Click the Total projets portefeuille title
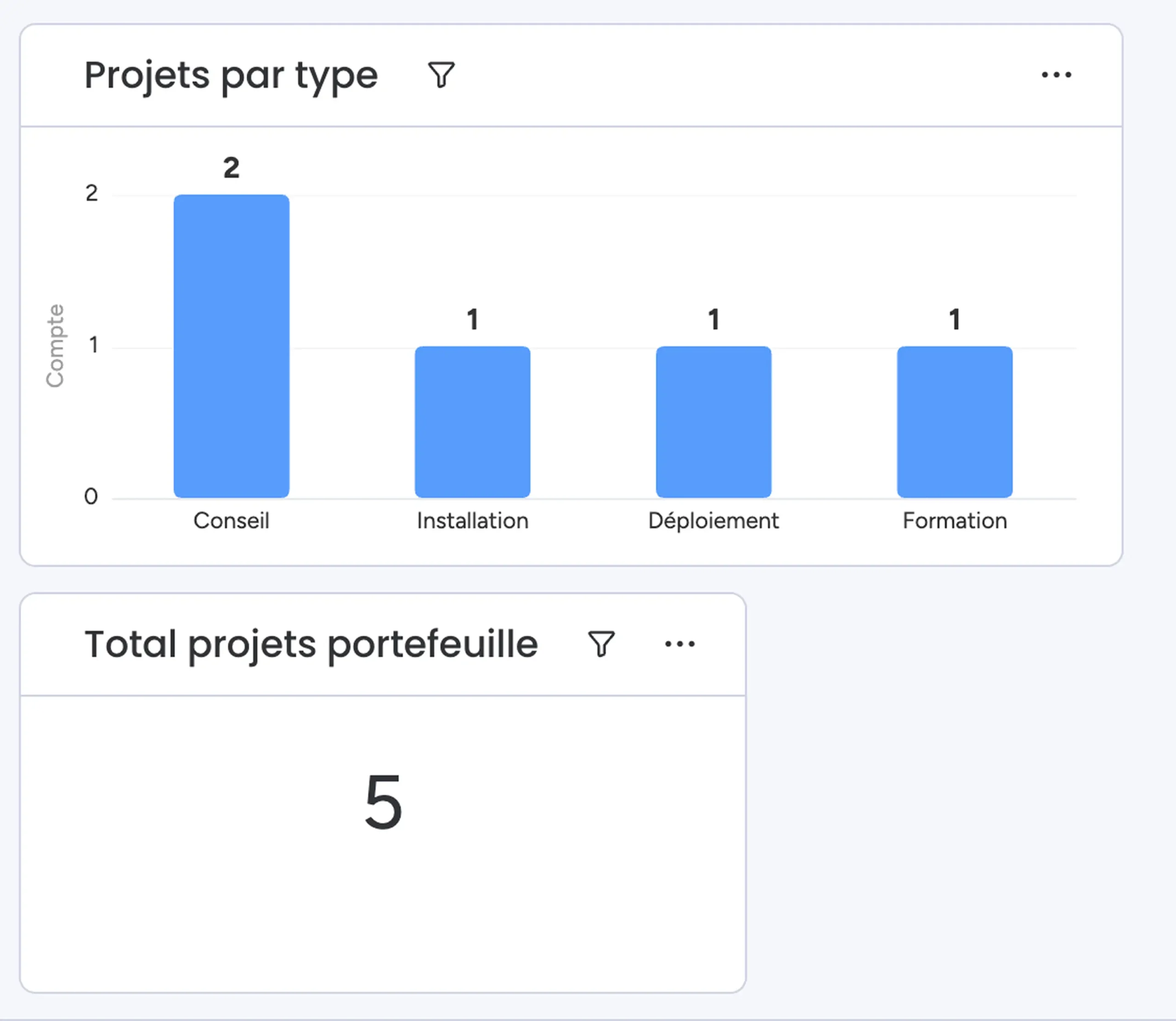Viewport: 1176px width, 1021px height. coord(311,646)
